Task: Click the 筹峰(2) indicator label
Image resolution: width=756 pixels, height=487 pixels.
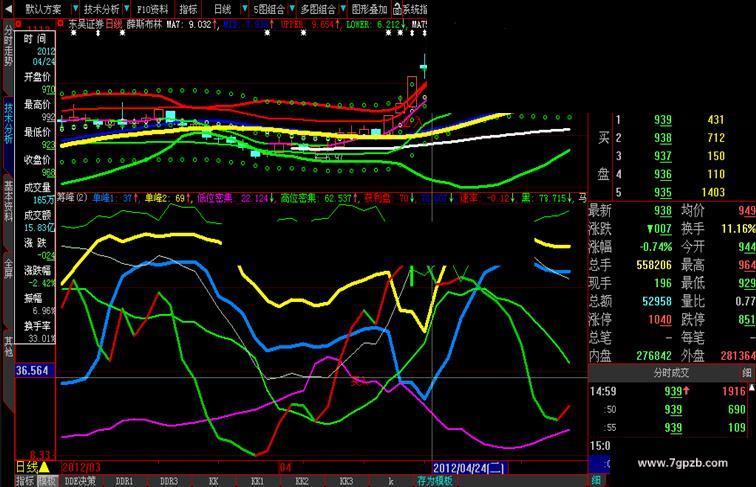Action: point(72,197)
